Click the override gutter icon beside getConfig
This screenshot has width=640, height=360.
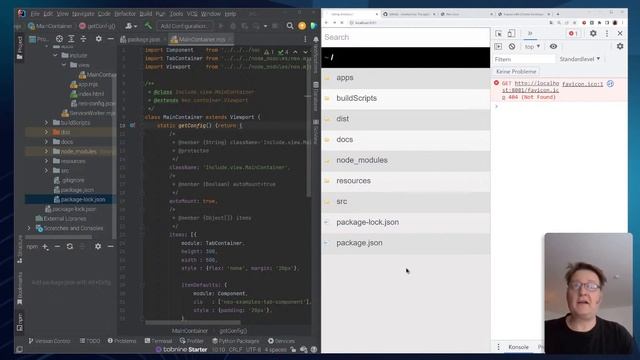point(133,126)
